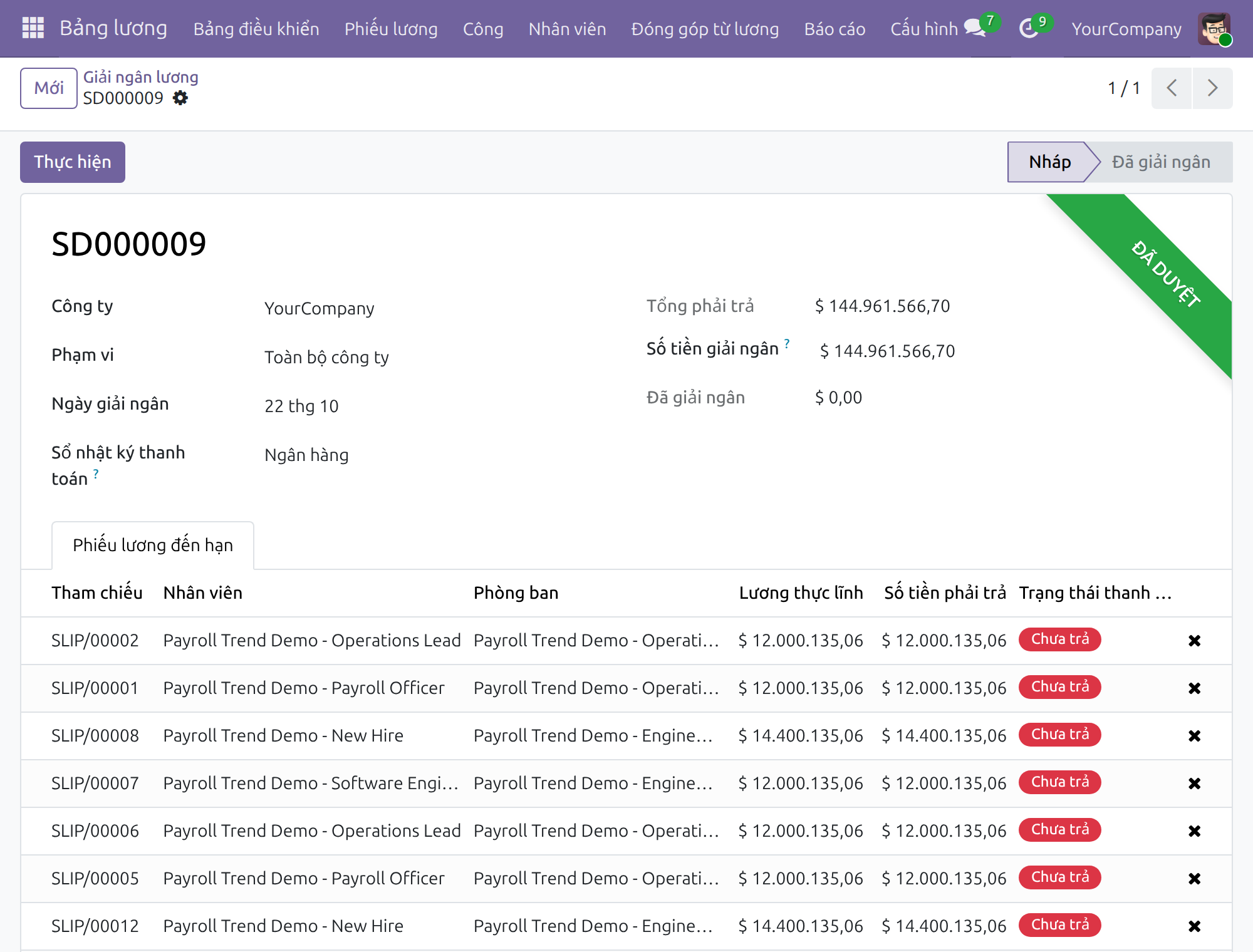The height and width of the screenshot is (952, 1253).
Task: Expand the Báo cáo menu
Action: pyautogui.click(x=834, y=29)
